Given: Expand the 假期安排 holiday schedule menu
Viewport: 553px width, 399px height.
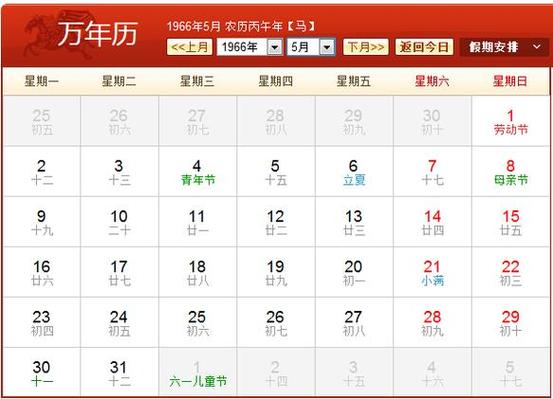Looking at the screenshot, I should coord(504,47).
